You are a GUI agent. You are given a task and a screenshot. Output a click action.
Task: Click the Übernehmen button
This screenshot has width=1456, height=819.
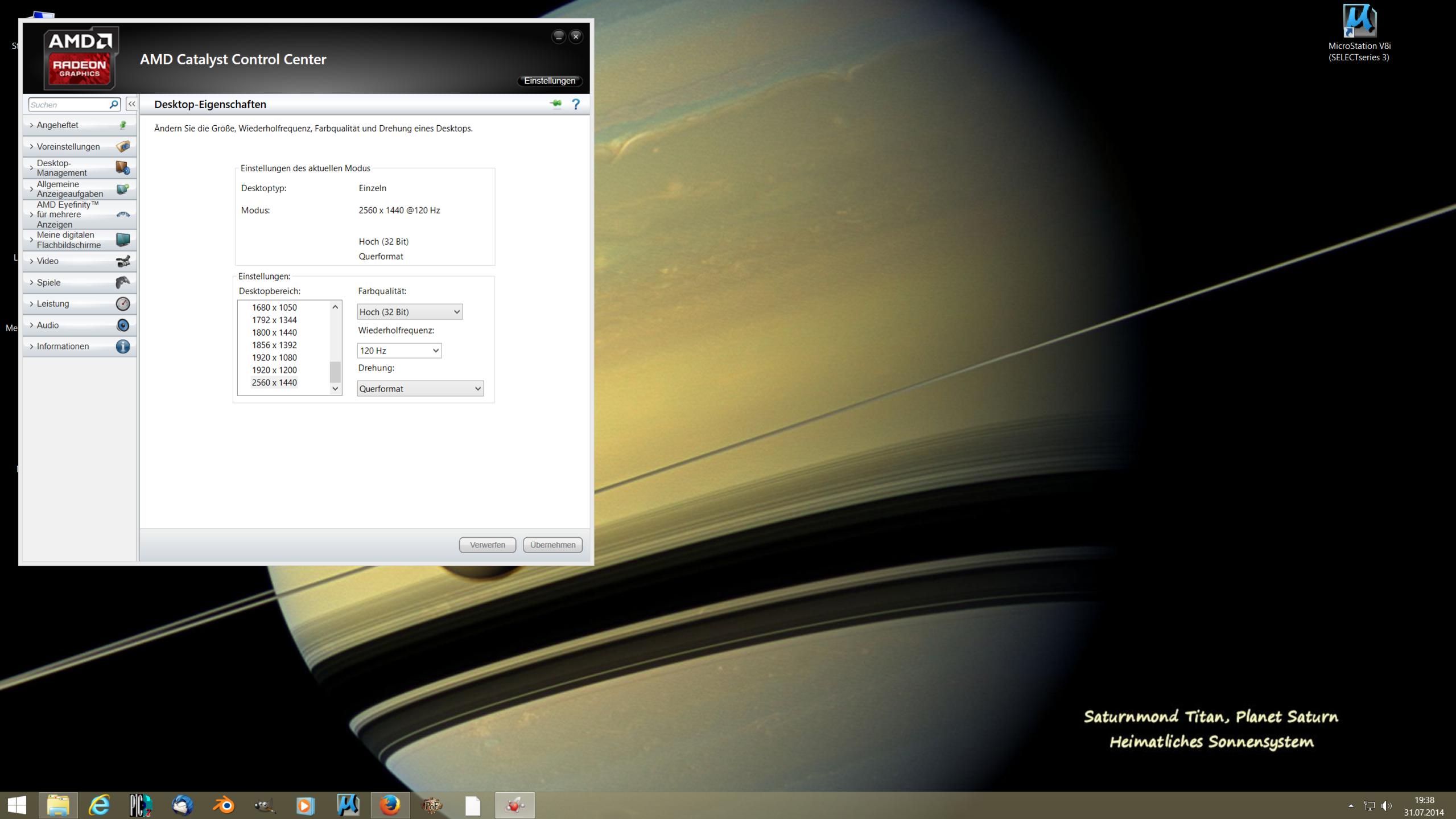pyautogui.click(x=552, y=545)
